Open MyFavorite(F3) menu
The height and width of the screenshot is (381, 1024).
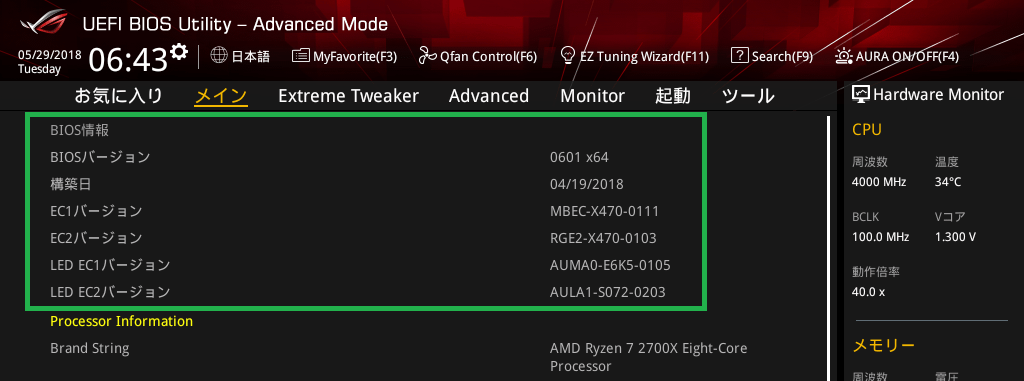click(344, 56)
